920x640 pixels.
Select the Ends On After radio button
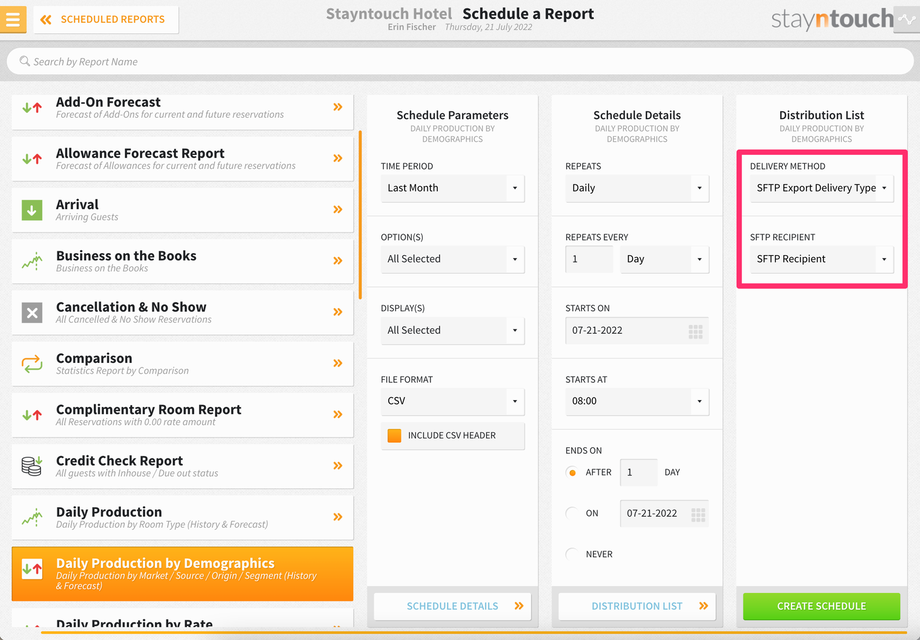tap(571, 472)
